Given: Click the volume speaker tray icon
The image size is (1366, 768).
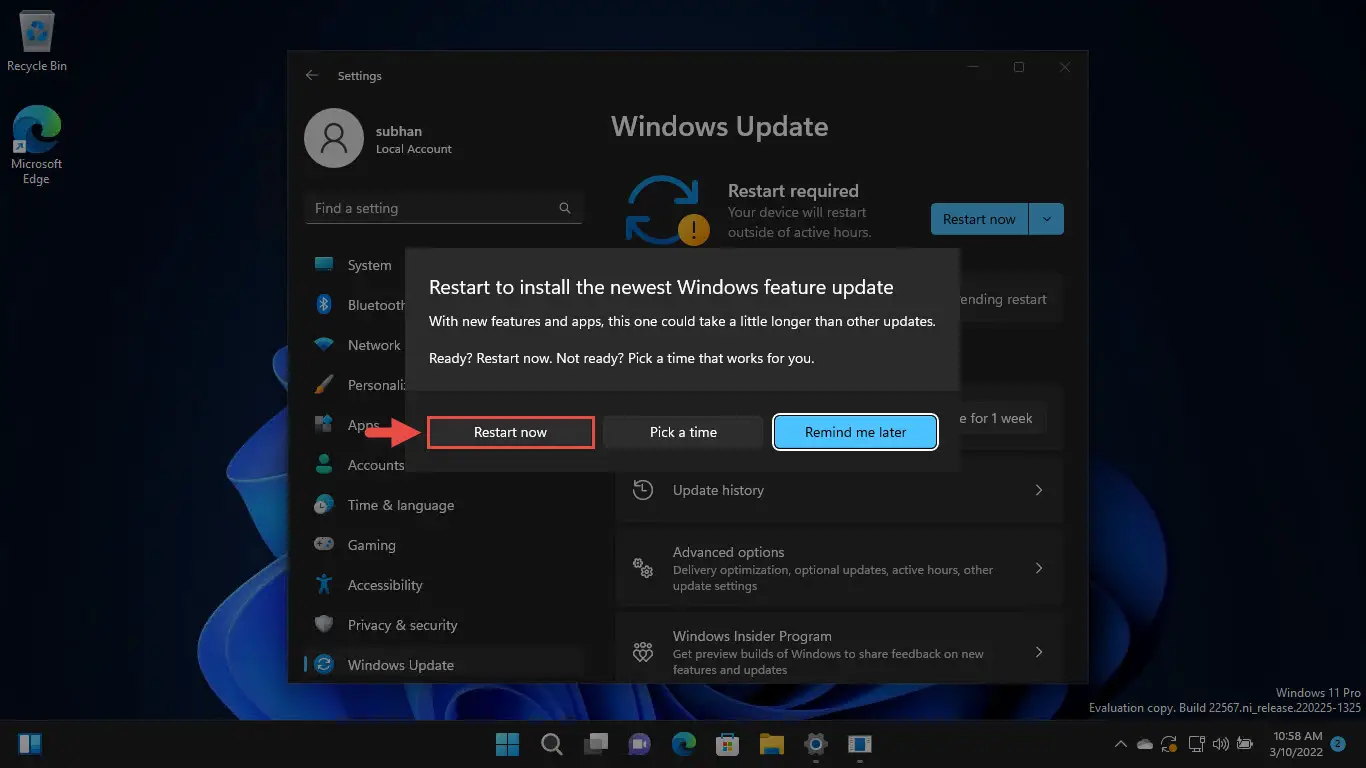Looking at the screenshot, I should pyautogui.click(x=1219, y=744).
